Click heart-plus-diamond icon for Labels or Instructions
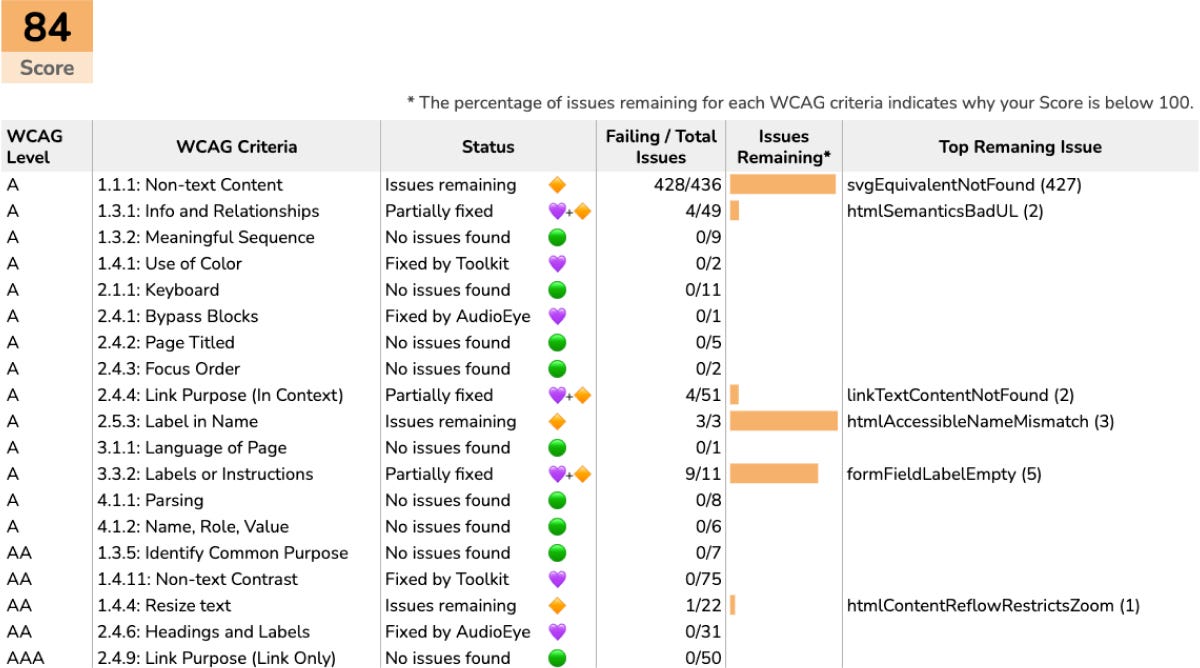Image resolution: width=1200 pixels, height=668 pixels. coord(570,474)
